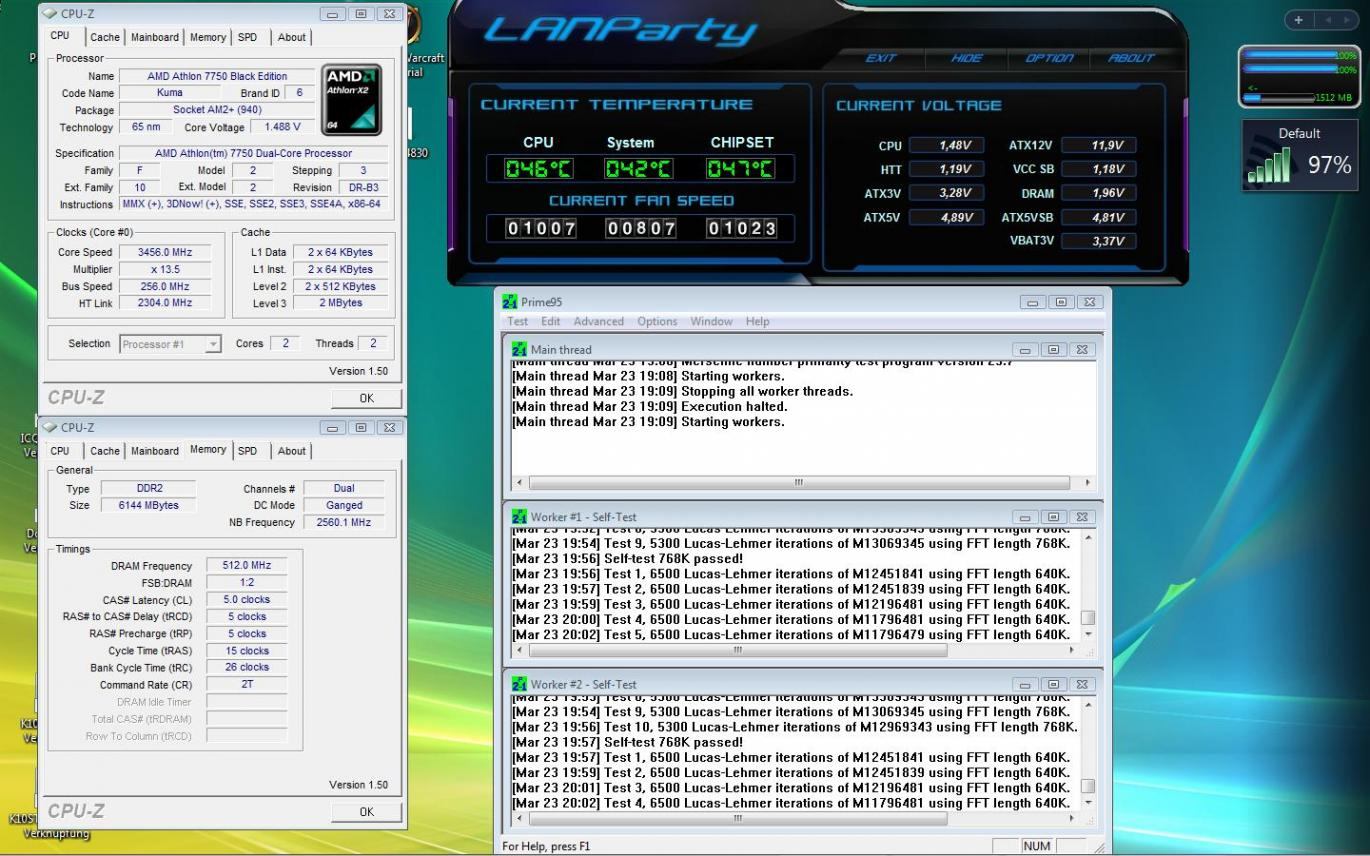This screenshot has width=1370, height=856.
Task: Click OK in the CPU-Z processor window
Action: point(366,398)
